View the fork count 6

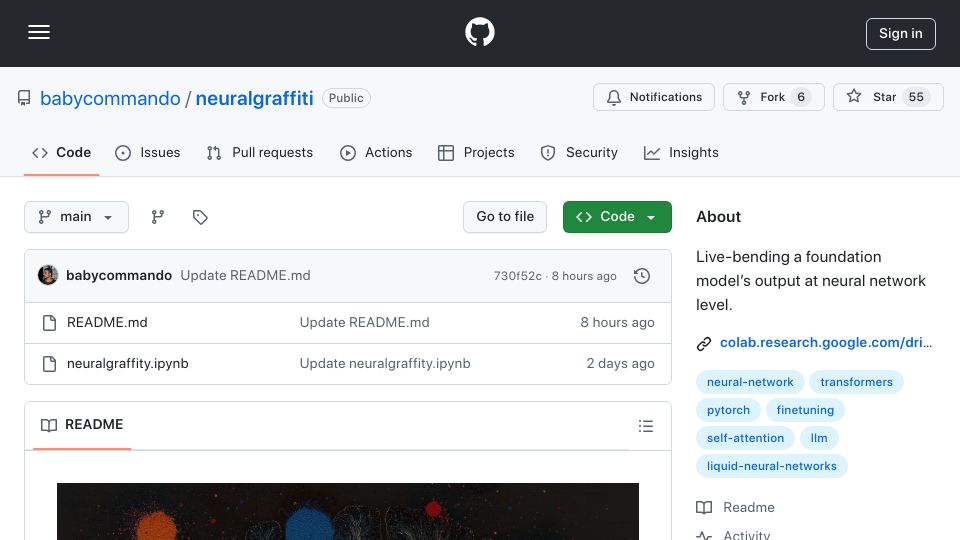click(800, 97)
